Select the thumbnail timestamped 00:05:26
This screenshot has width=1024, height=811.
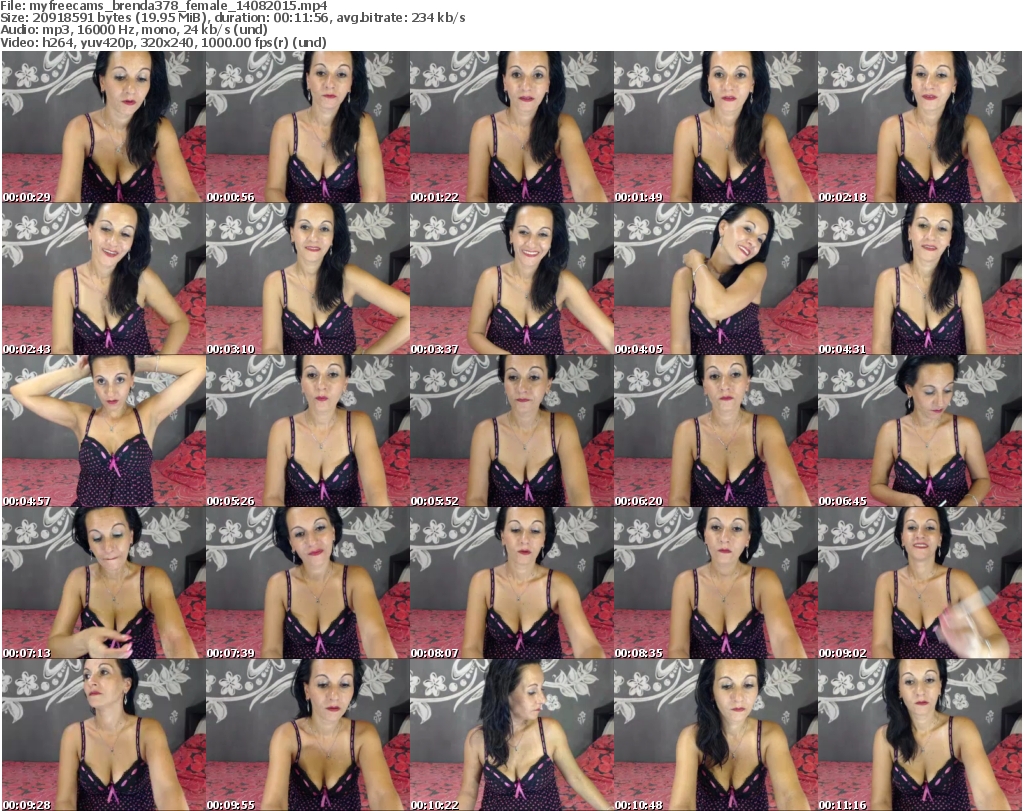(308, 431)
